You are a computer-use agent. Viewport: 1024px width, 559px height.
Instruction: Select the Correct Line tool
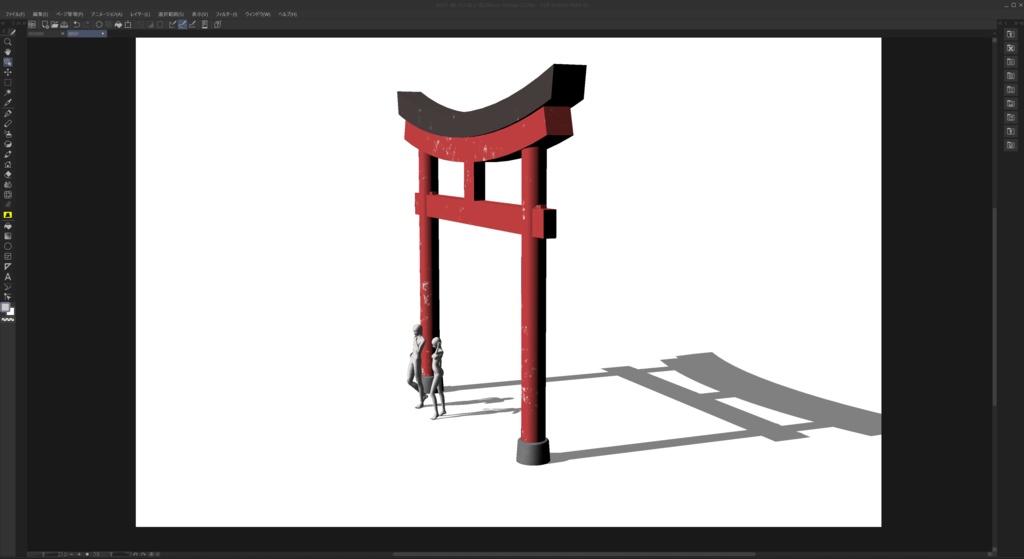click(8, 296)
